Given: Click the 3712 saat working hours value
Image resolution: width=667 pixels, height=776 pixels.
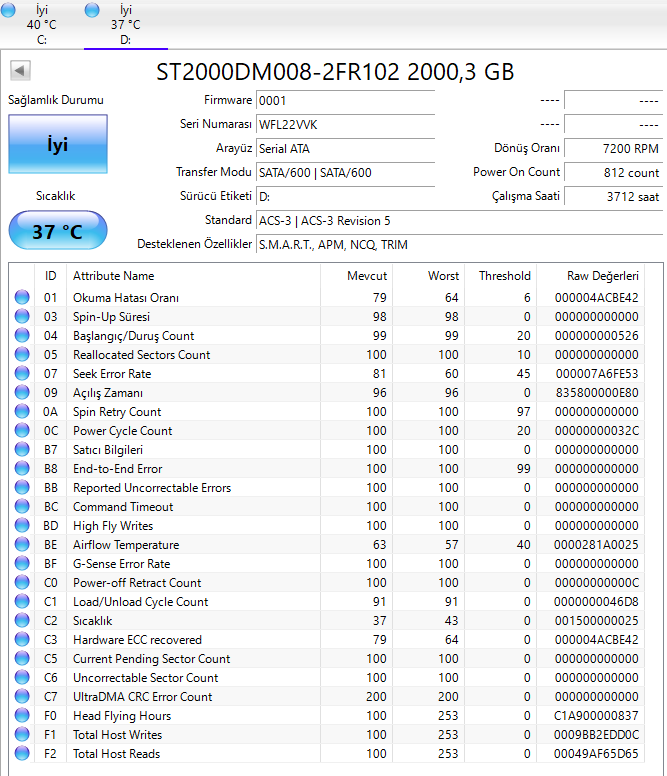Looking at the screenshot, I should 613,196.
